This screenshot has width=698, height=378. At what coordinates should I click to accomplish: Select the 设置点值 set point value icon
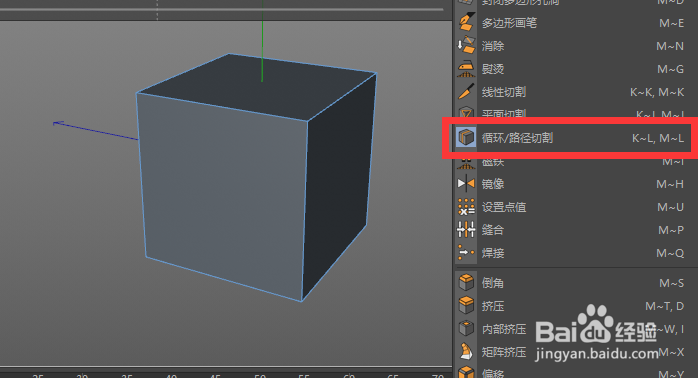coord(466,207)
